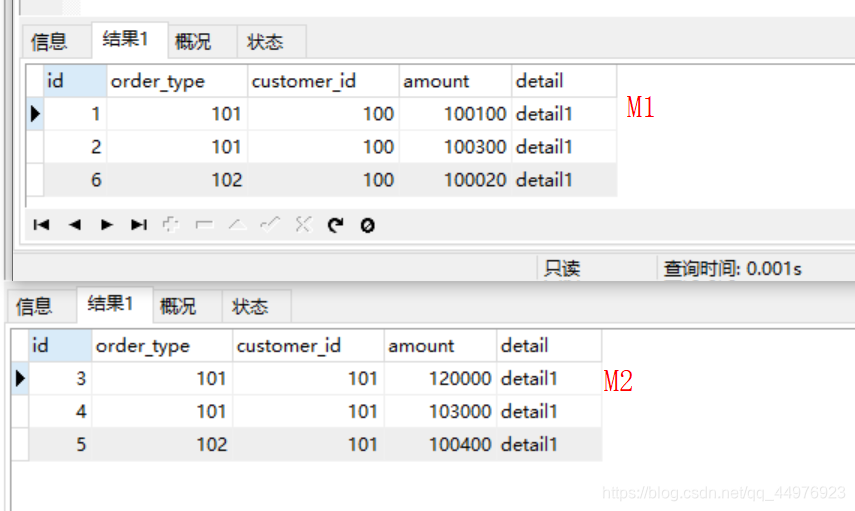Select the amount cell 120000
This screenshot has width=855, height=511.
tap(441, 378)
